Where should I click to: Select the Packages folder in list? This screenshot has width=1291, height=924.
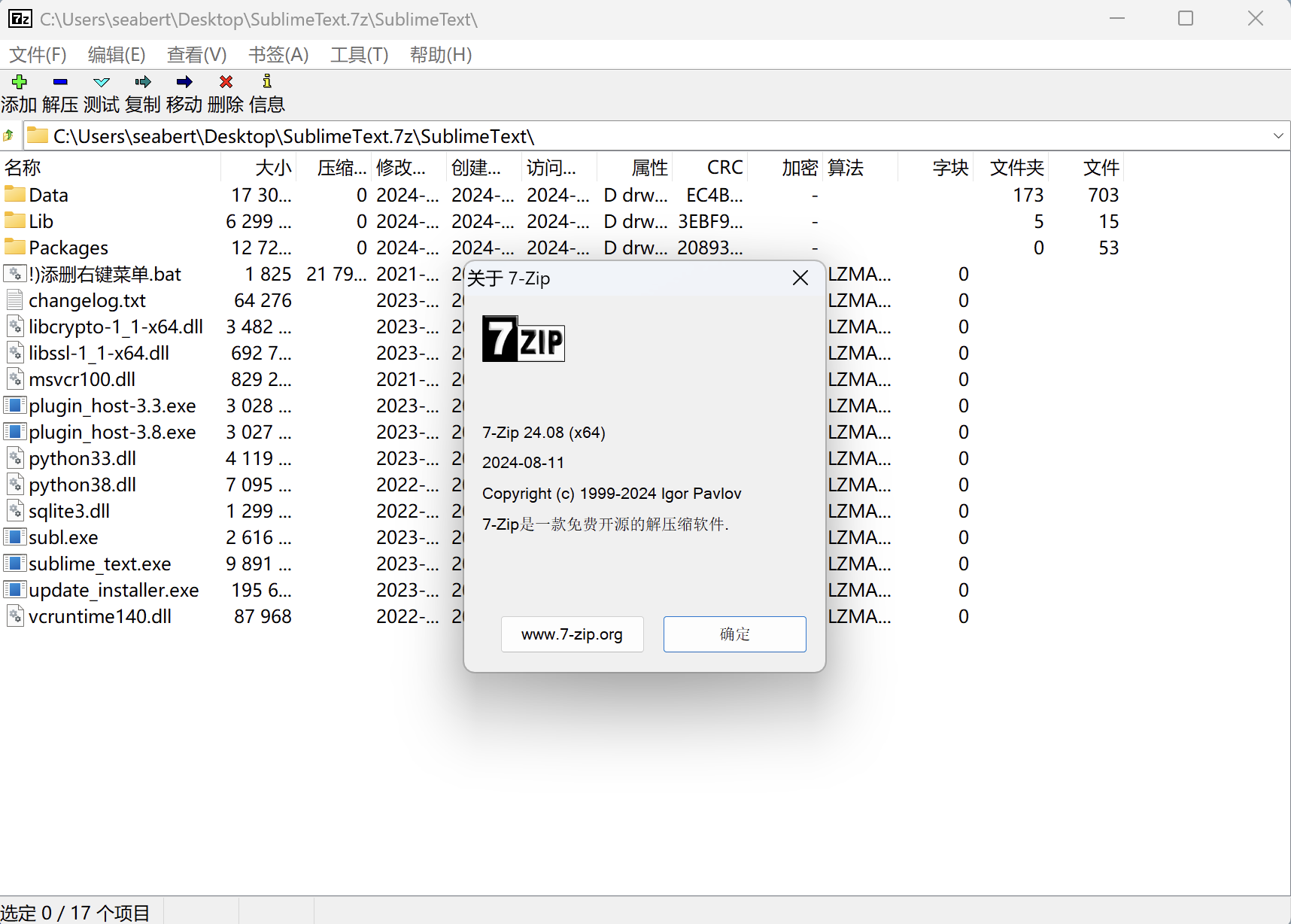68,248
